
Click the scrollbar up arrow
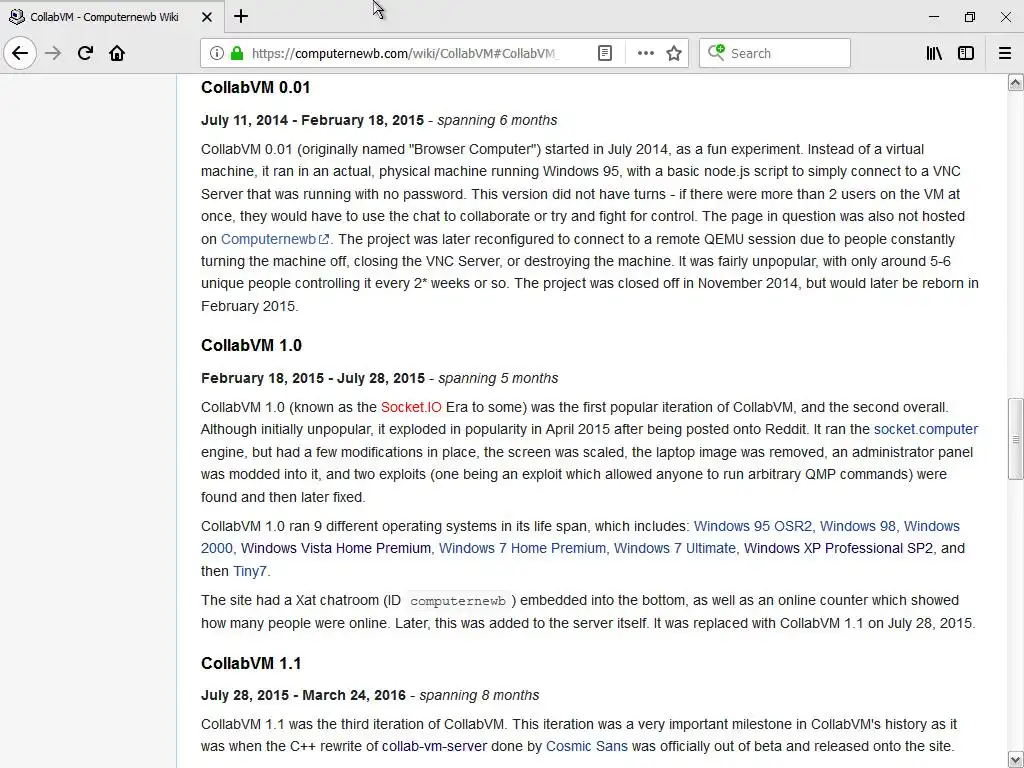(x=1016, y=82)
